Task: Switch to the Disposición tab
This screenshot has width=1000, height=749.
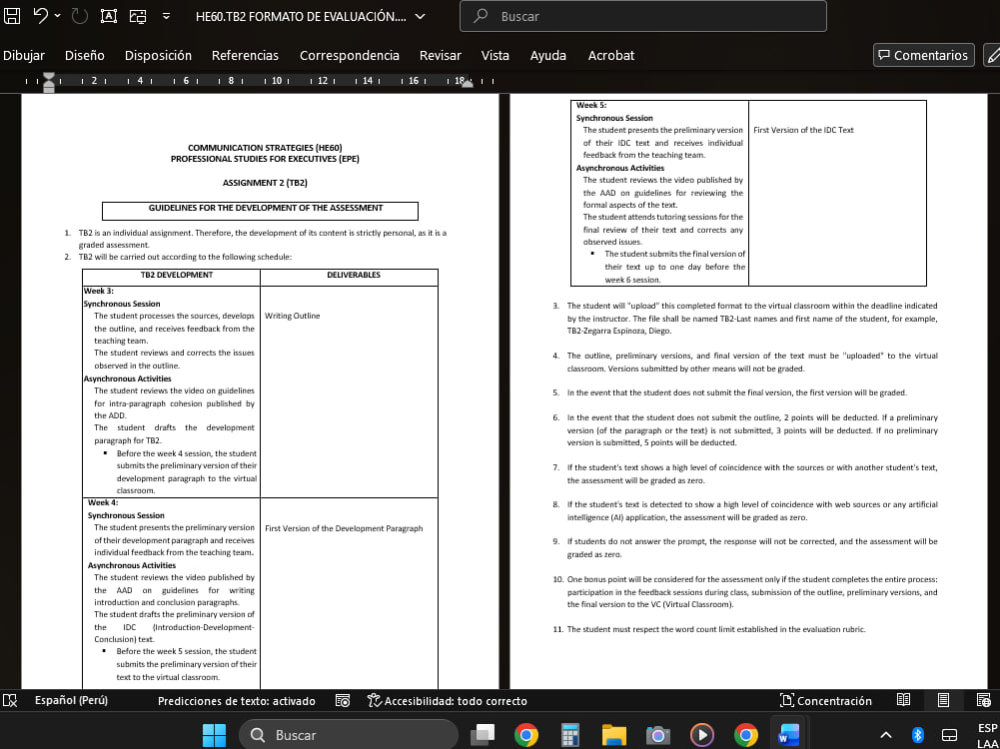Action: click(x=158, y=56)
